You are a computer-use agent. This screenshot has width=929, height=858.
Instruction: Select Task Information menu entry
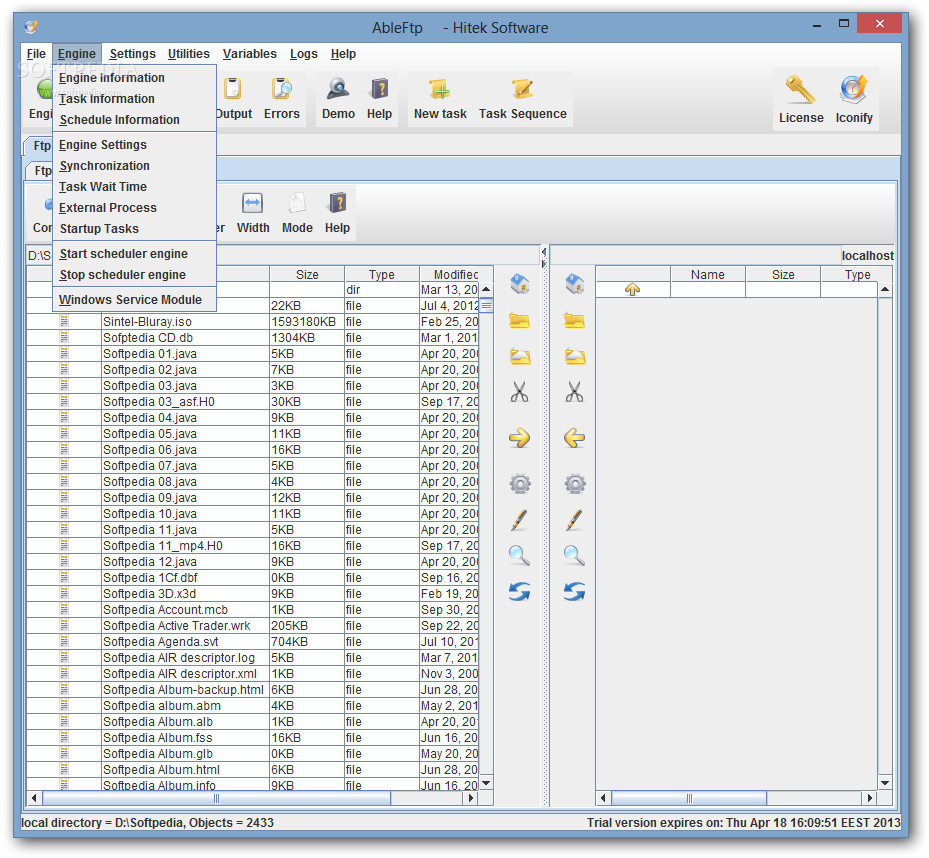pos(134,99)
